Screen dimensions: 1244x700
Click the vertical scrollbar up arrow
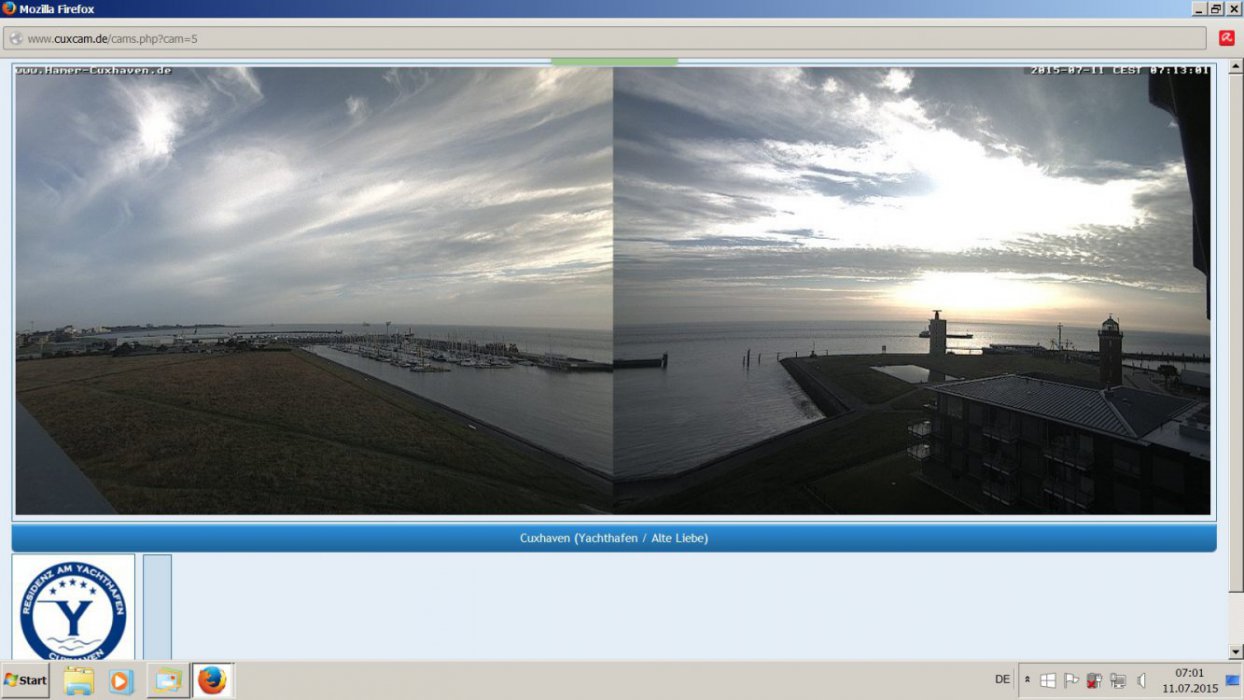tap(1236, 66)
